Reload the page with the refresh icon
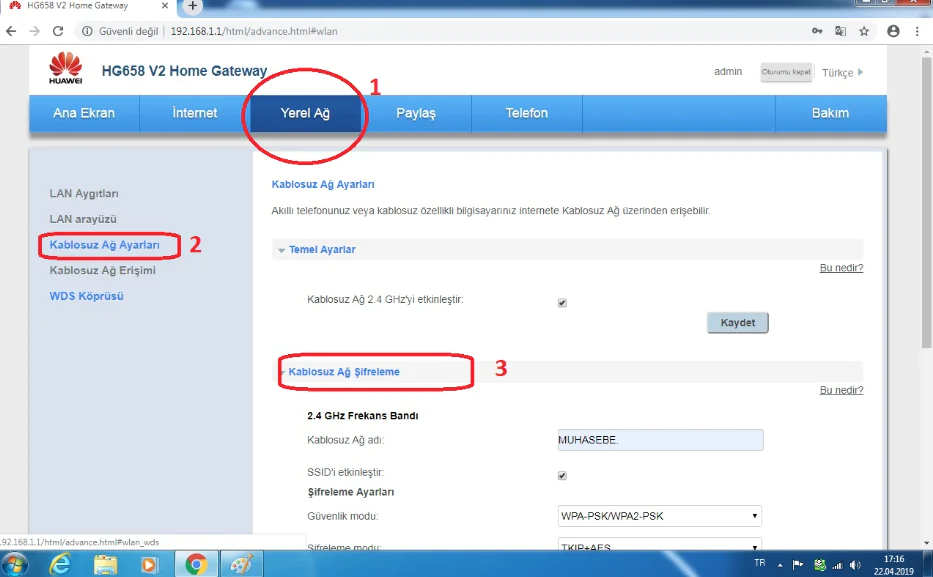This screenshot has height=577, width=933. 58,31
